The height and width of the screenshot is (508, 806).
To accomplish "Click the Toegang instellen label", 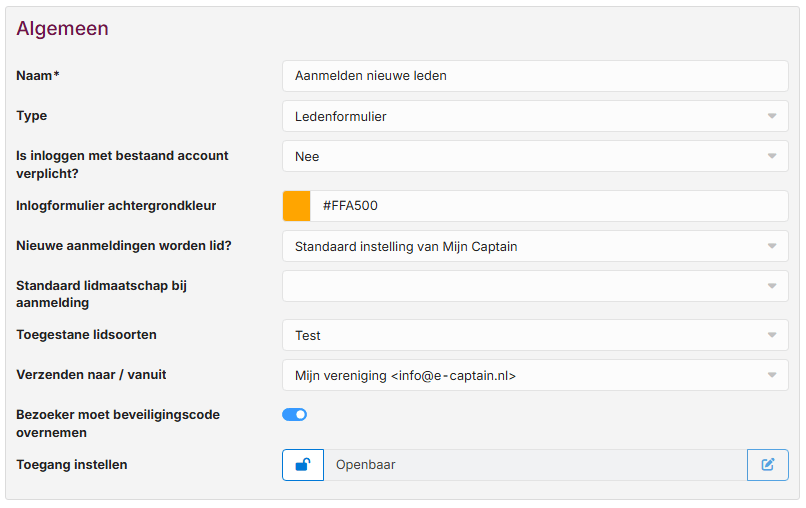I will coord(72,465).
